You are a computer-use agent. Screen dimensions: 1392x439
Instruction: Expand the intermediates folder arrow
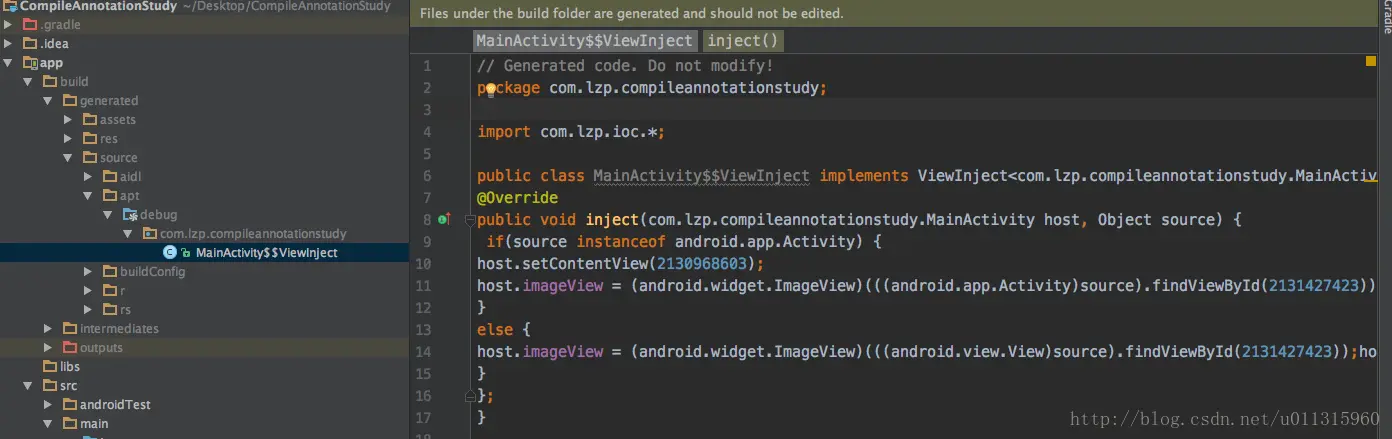47,328
